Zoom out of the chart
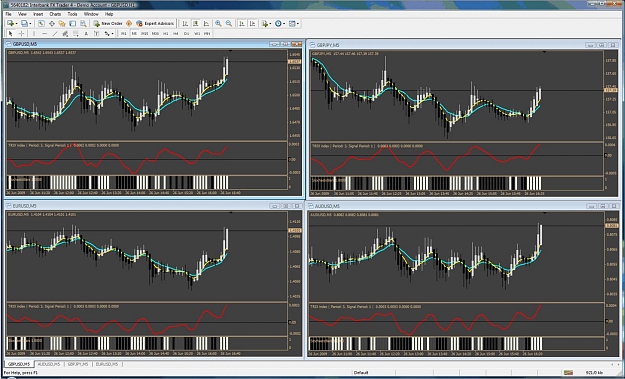Screen dimensions: 625x379 click(229, 24)
